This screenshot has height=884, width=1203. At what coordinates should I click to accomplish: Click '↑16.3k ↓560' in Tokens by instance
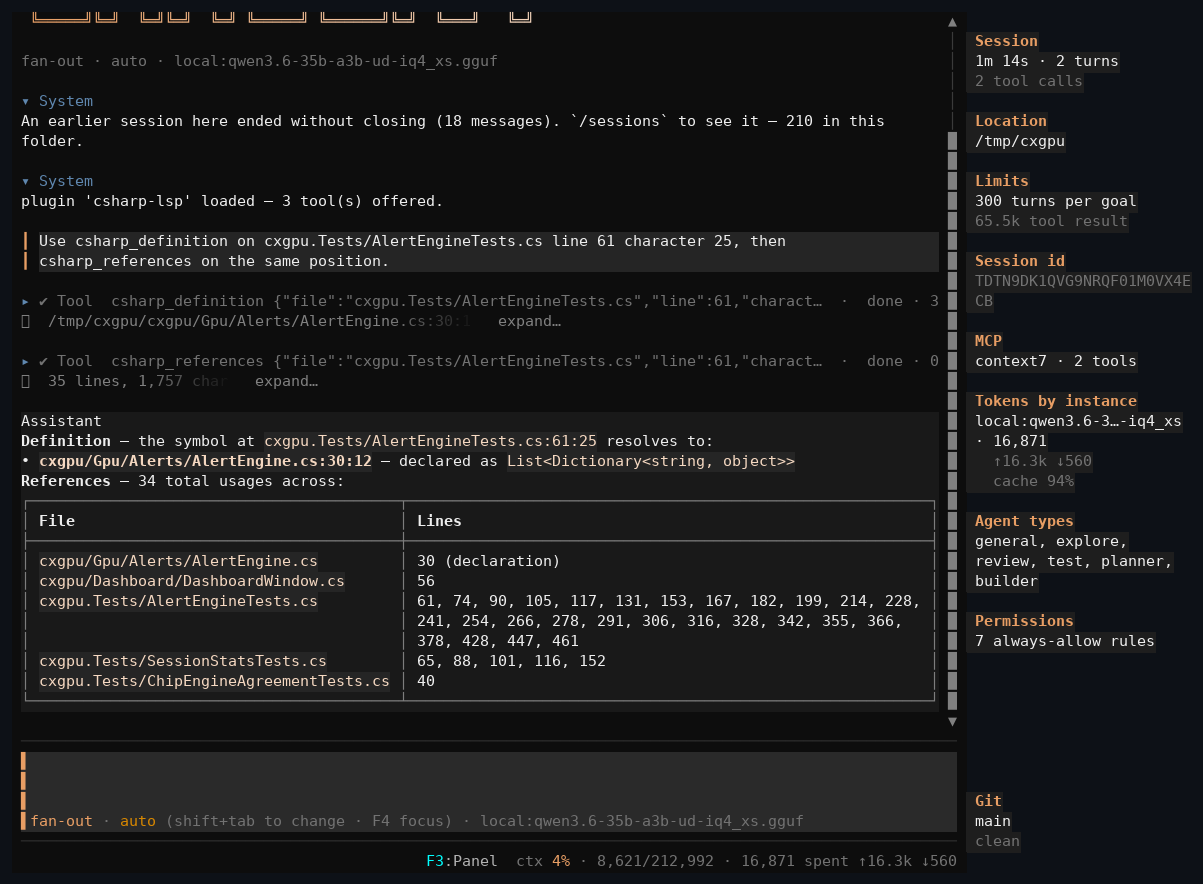coord(1042,461)
